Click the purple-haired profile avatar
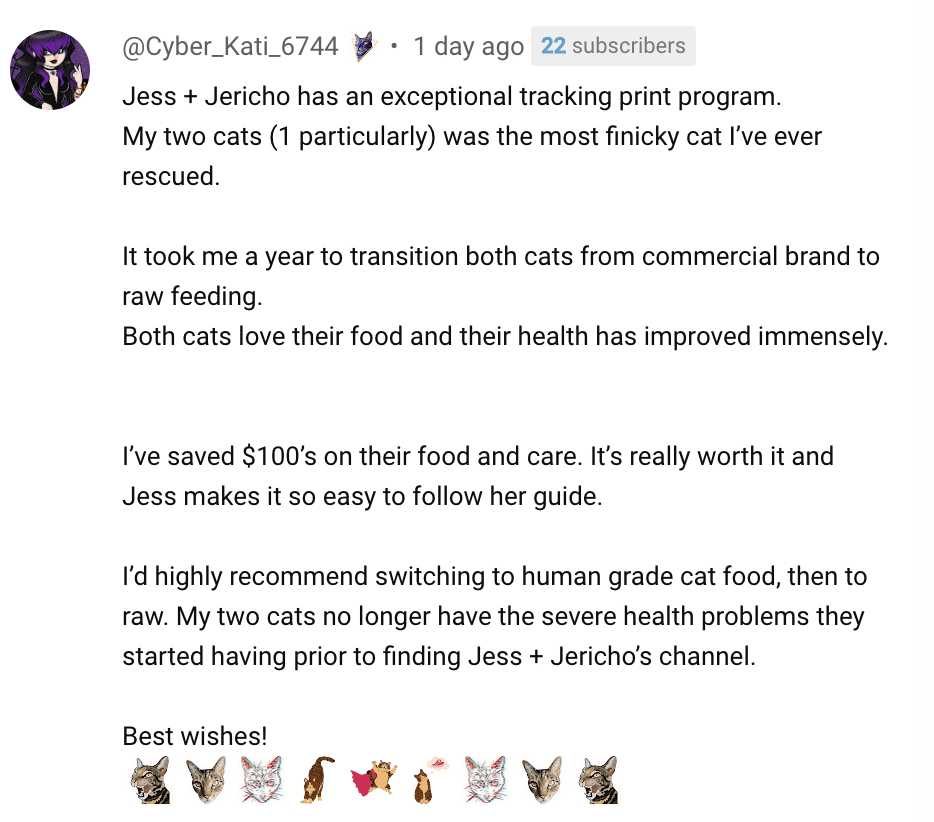The image size is (934, 822). click(x=50, y=69)
